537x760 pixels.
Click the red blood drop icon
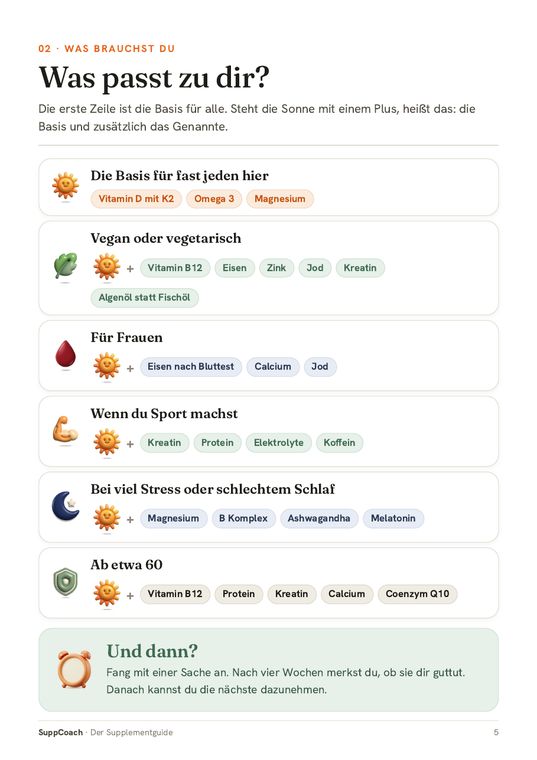tap(65, 354)
